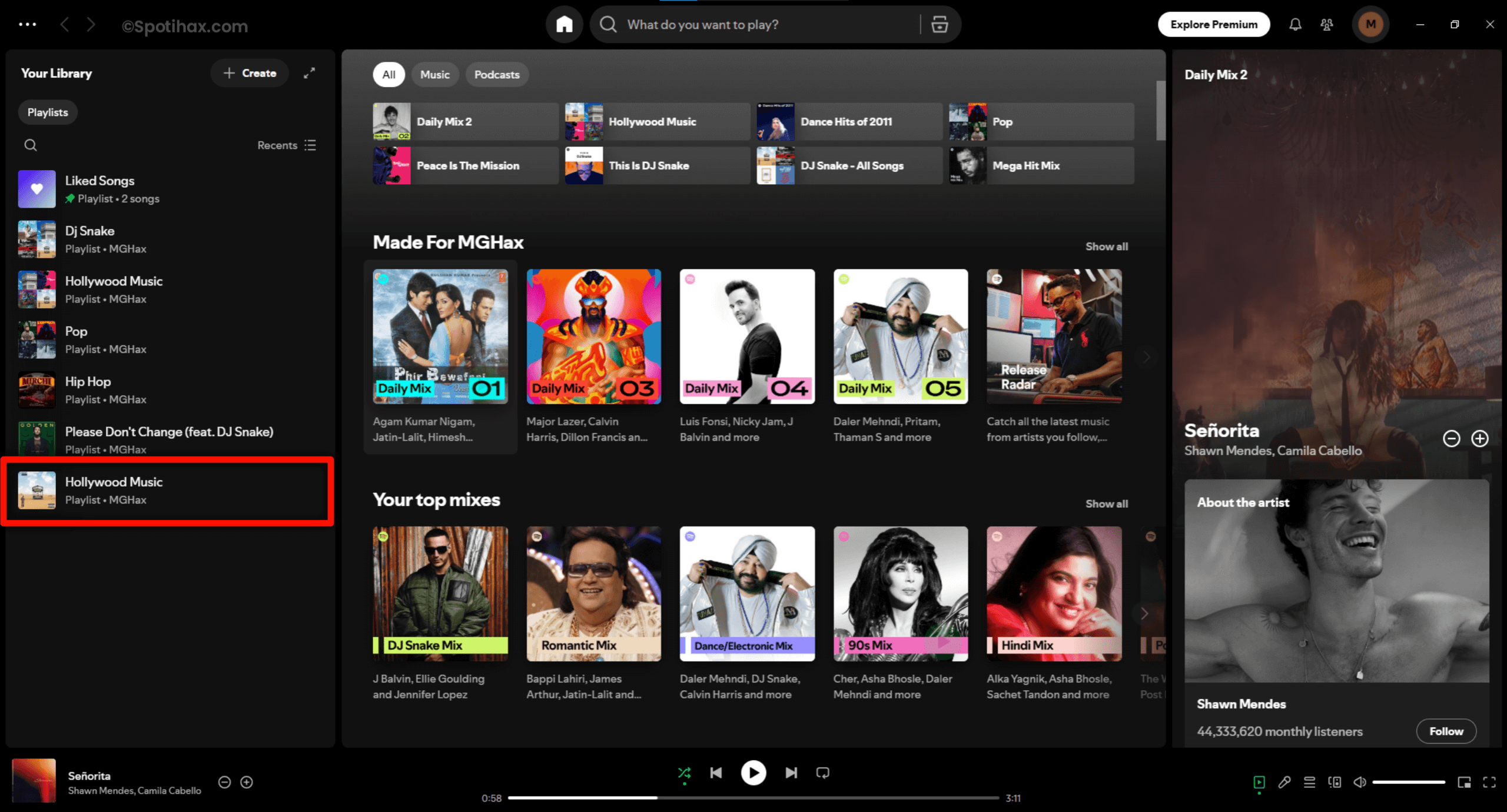This screenshot has height=812, width=1507.
Task: Open Connect to a device icon
Action: coord(1335,782)
